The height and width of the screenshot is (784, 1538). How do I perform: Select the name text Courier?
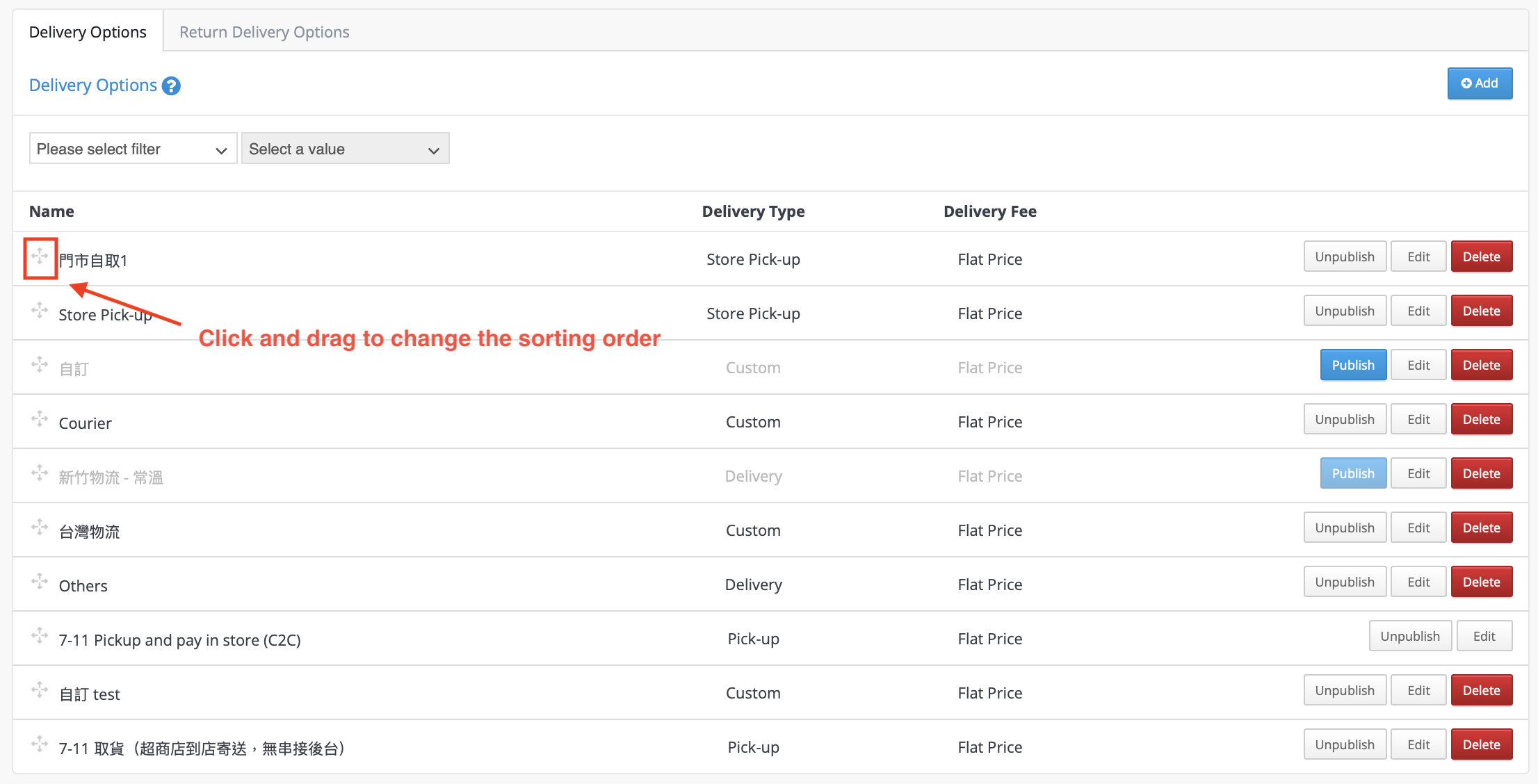pos(85,423)
